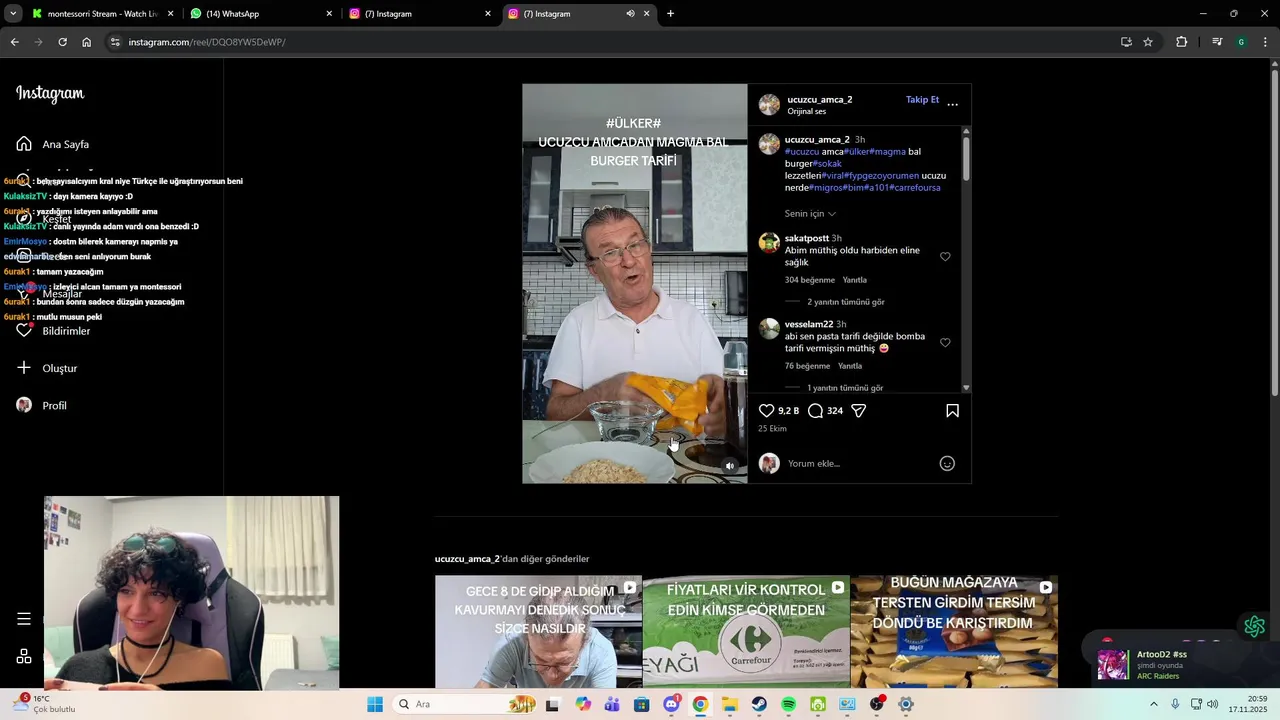Show the 1 reply under vesselam22's comment
Viewport: 1280px width, 720px height.
tap(845, 388)
